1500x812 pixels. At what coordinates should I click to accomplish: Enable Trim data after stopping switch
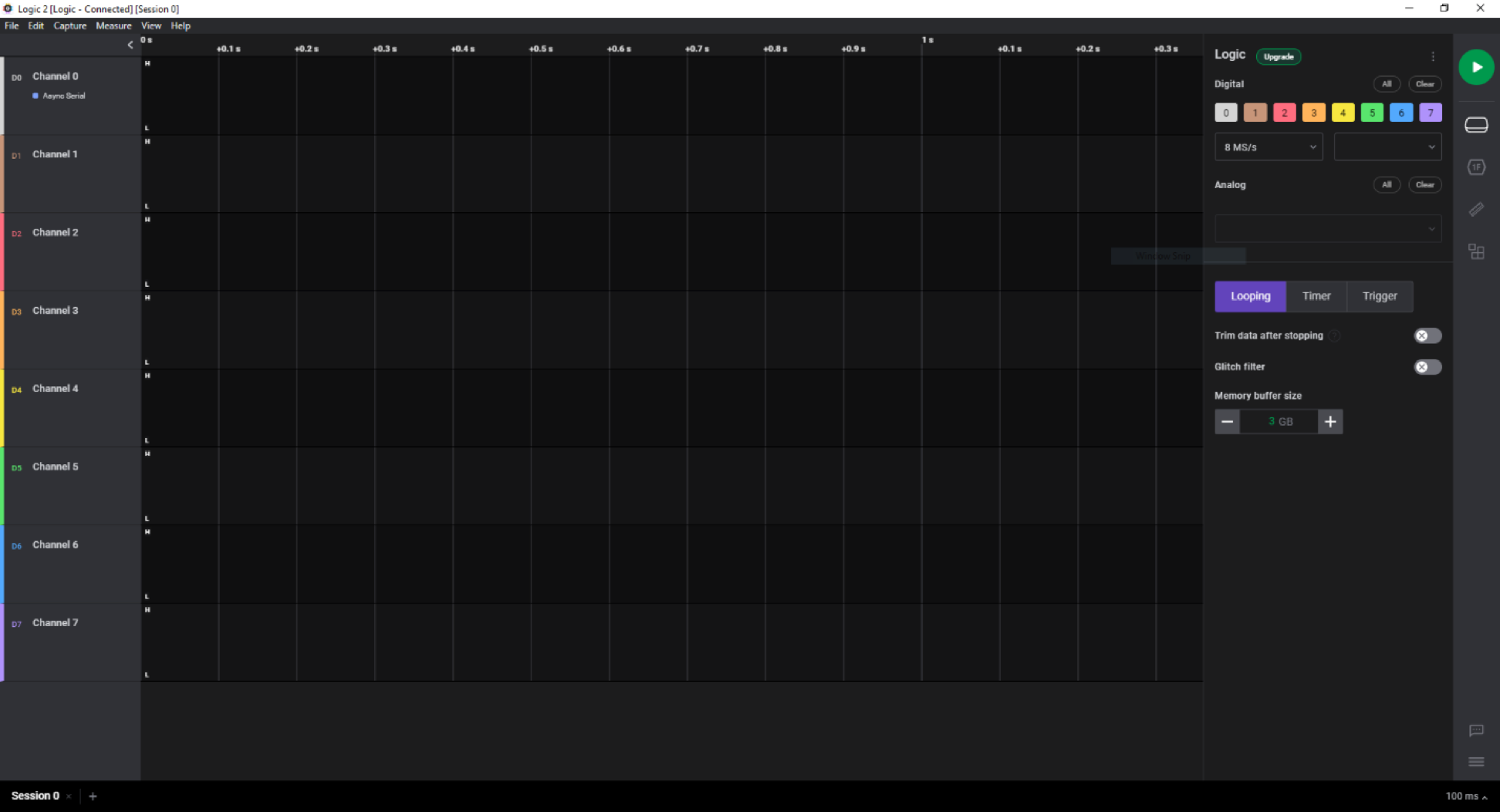[1427, 335]
